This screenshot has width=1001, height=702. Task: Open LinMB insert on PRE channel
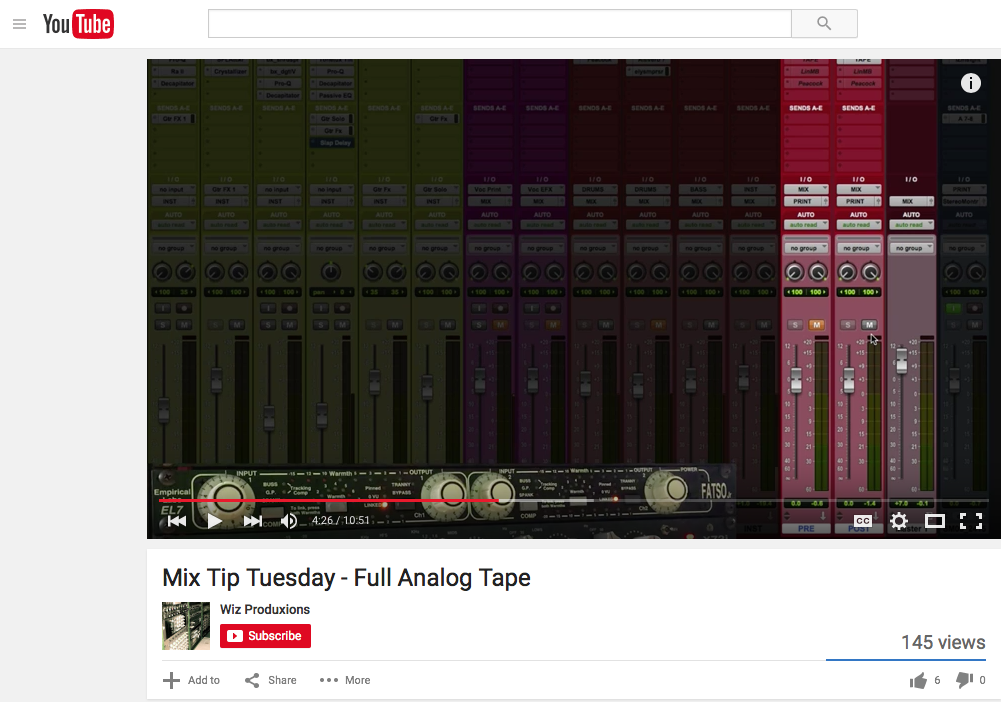pos(806,71)
